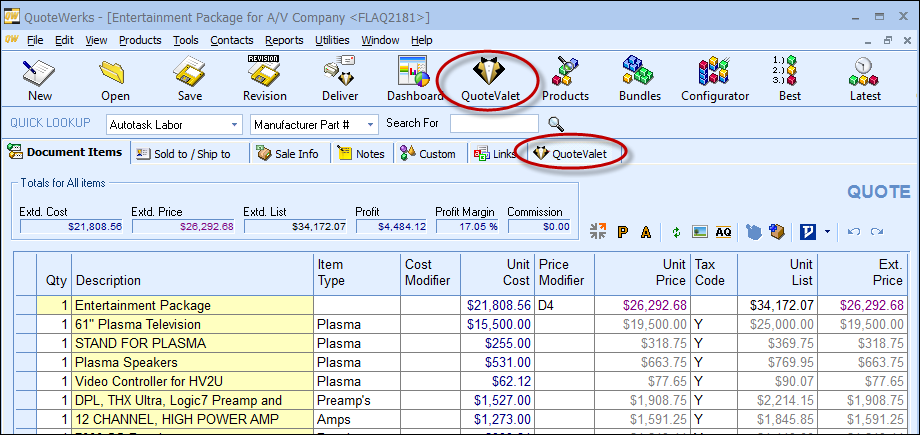
Task: Select the 12 CHANNEL, HIGH POWER AMP cell
Action: 193,419
